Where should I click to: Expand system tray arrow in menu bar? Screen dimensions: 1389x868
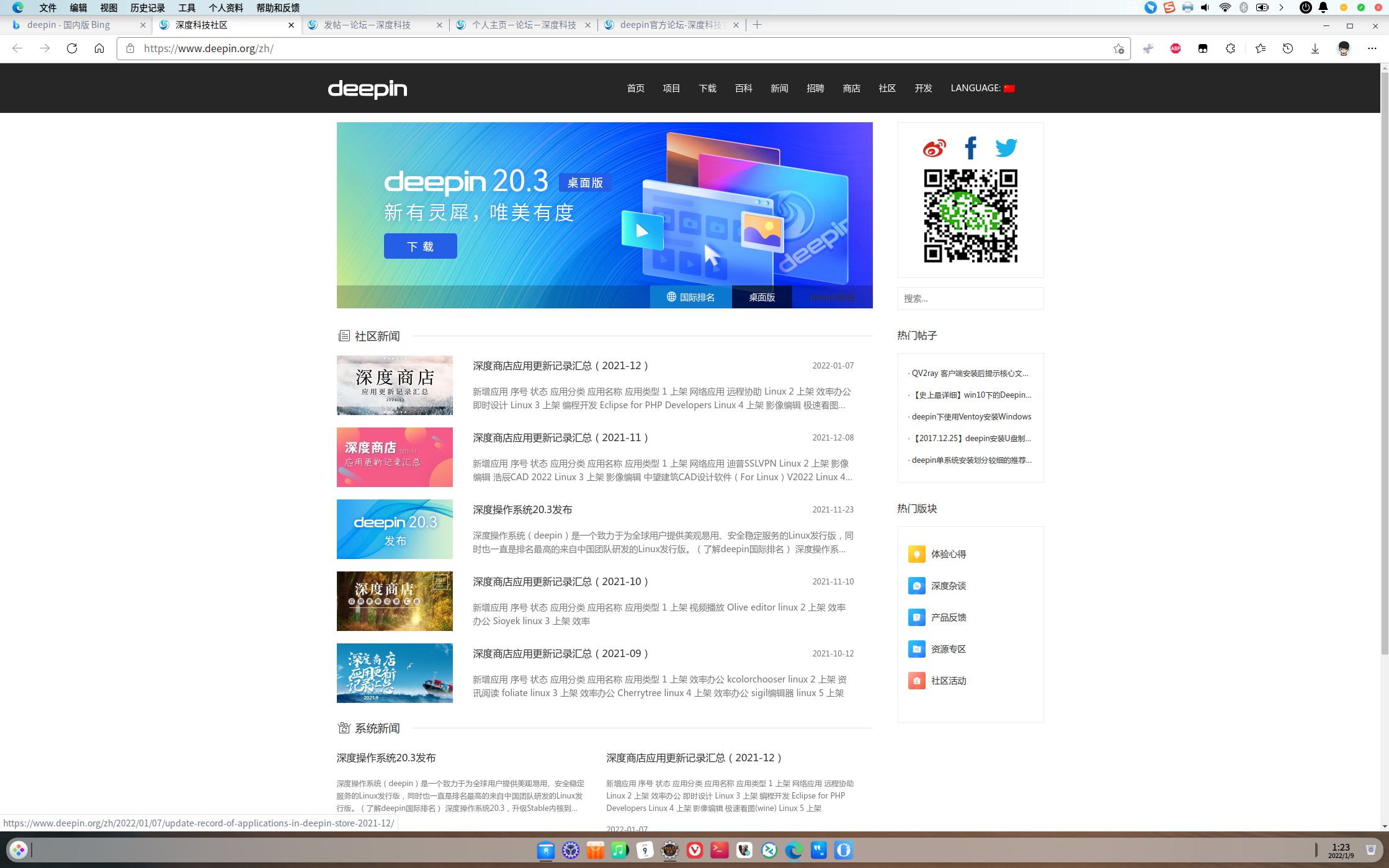click(1281, 7)
